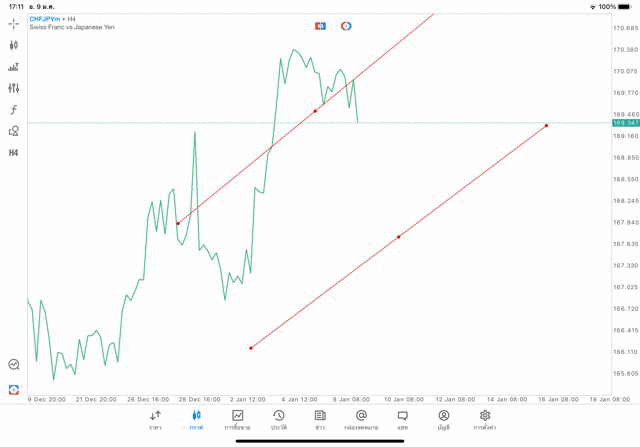This screenshot has width=640, height=447.
Task: Open the ประวัติ (History) tab
Action: point(278,420)
